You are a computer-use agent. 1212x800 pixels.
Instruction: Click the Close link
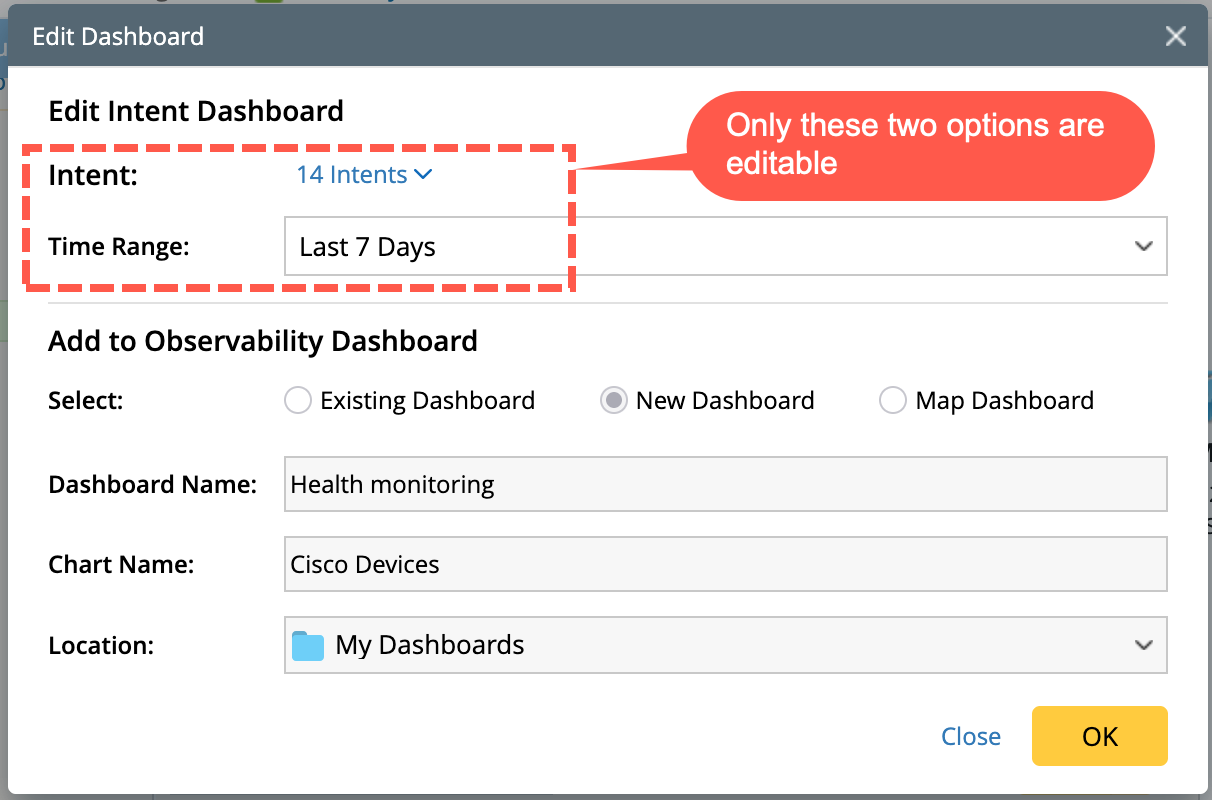pyautogui.click(x=970, y=737)
